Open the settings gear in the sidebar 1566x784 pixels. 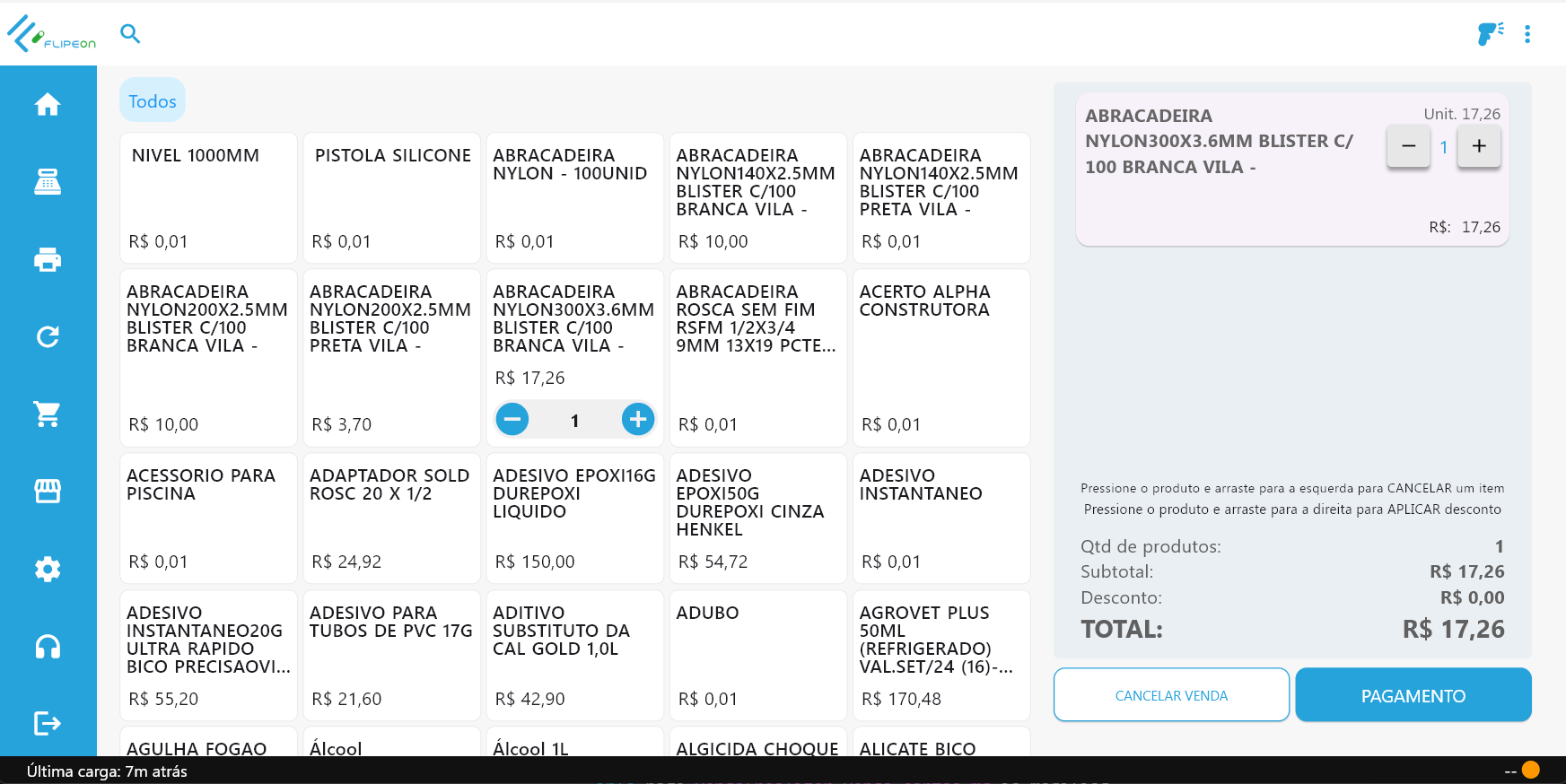[x=48, y=569]
